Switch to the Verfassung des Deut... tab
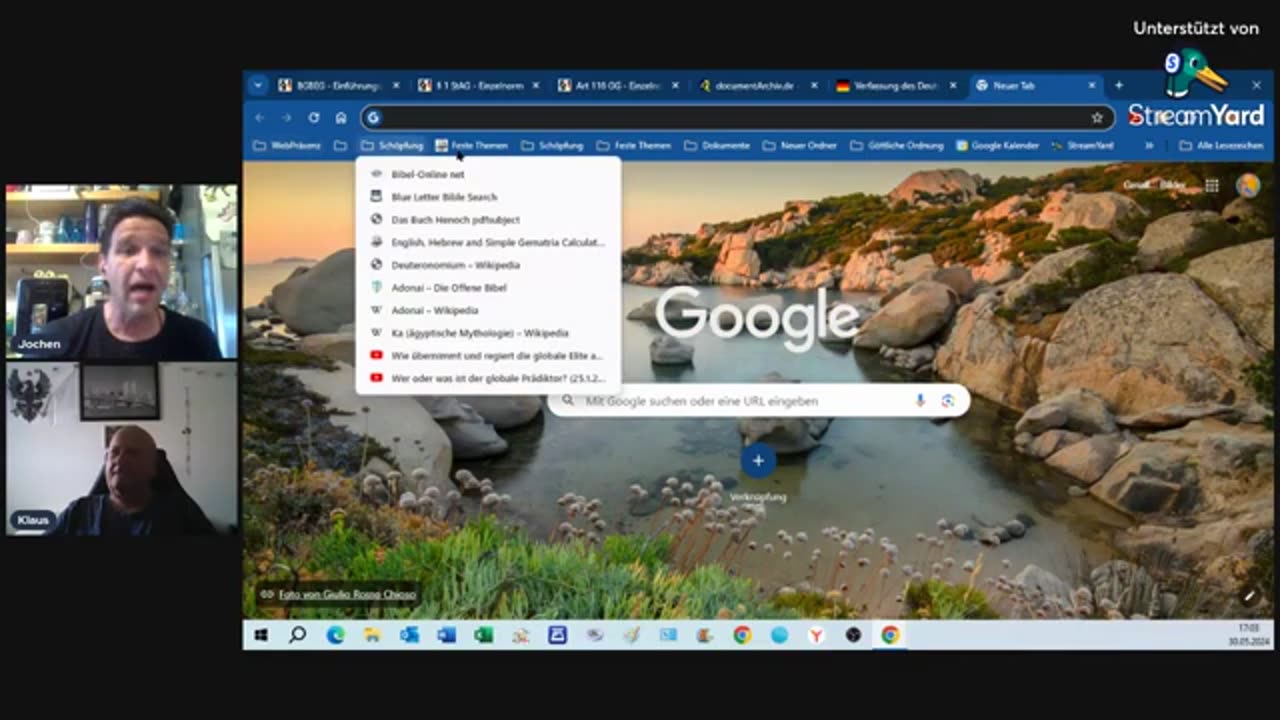Screen dimensions: 1280x720 click(x=895, y=86)
